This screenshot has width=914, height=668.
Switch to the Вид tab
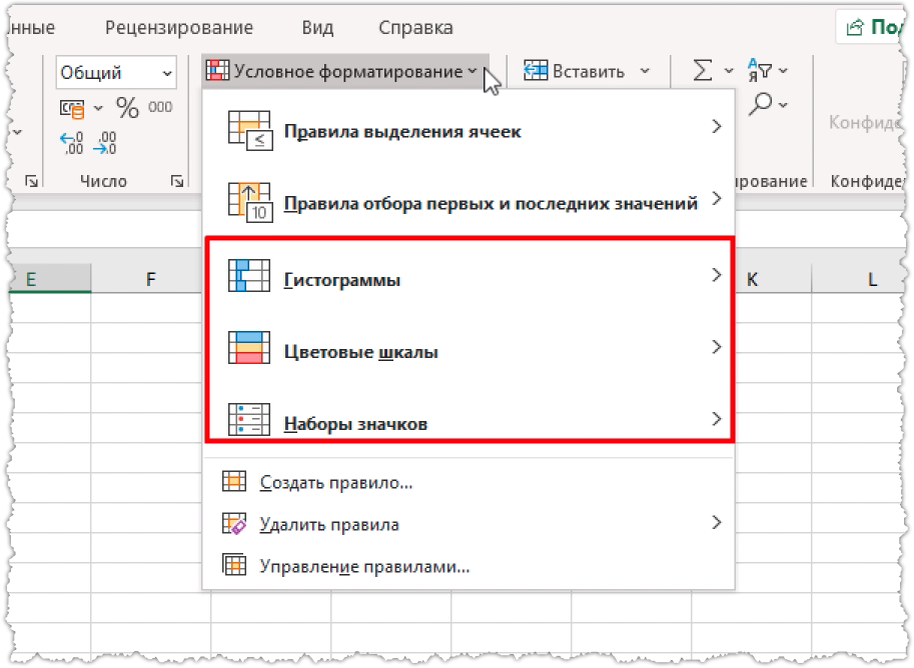click(x=318, y=27)
